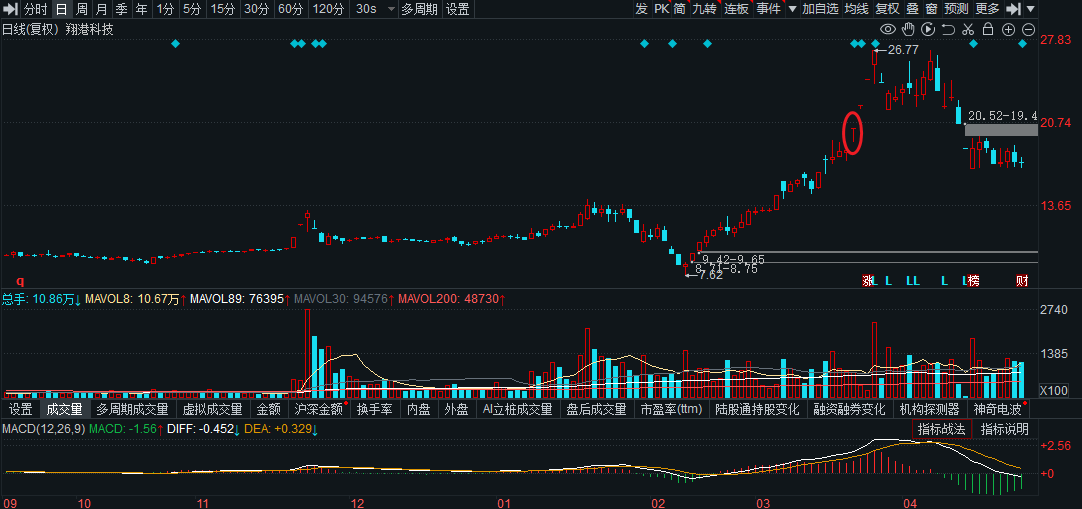The width and height of the screenshot is (1082, 509).
Task: Open the 多周期 multi-period option
Action: pyautogui.click(x=420, y=9)
